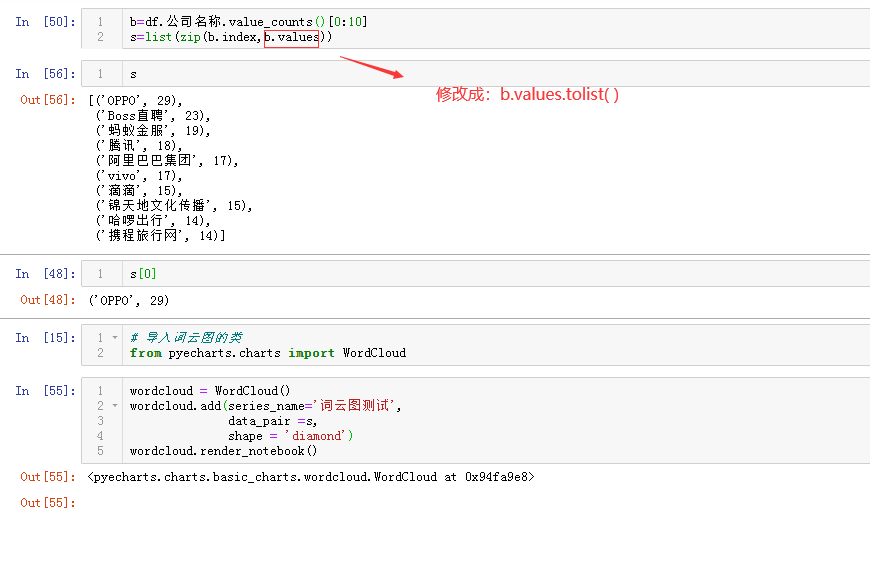Click code cell In [56] containing s
Viewport: 870px width, 580px height.
coord(476,74)
